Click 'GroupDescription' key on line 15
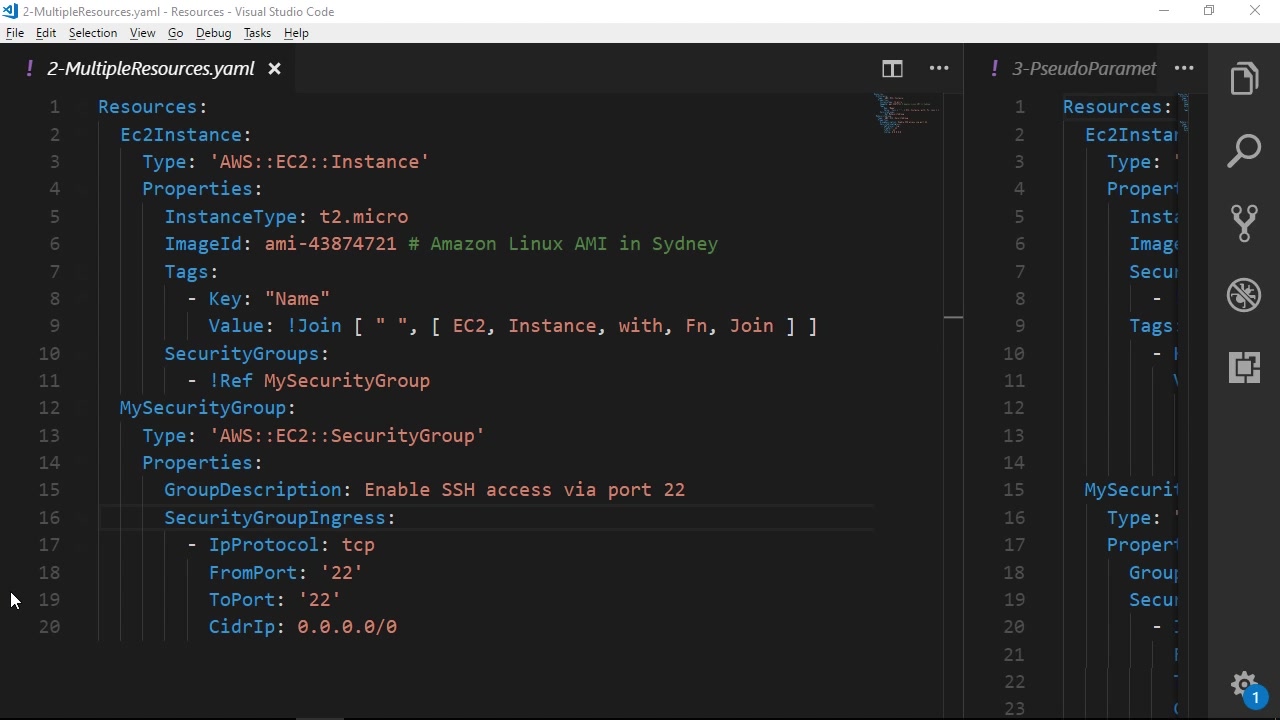Screen dimensions: 1280x720 (253, 490)
